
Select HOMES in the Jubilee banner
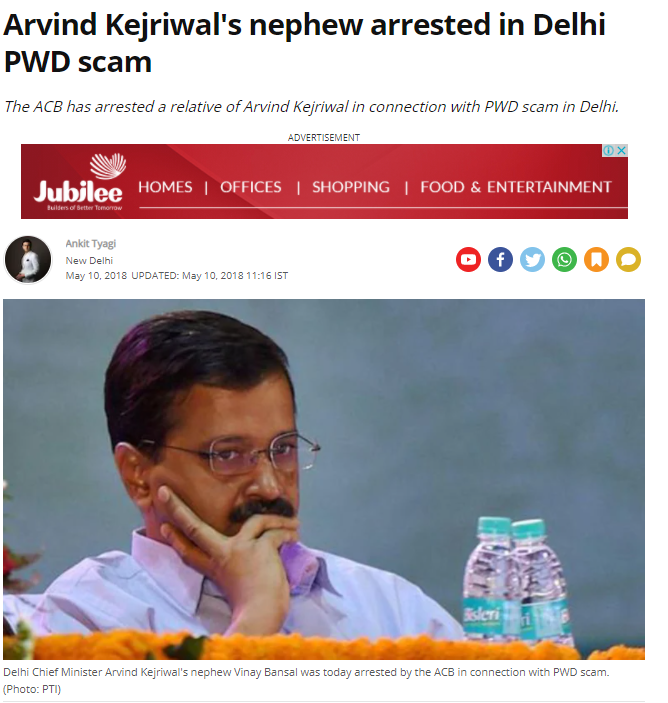[165, 187]
